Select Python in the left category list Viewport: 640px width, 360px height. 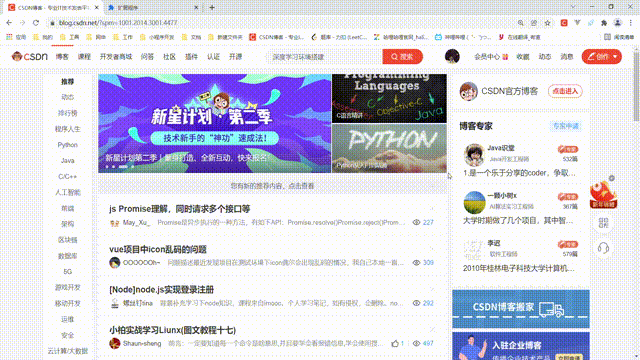pos(67,145)
